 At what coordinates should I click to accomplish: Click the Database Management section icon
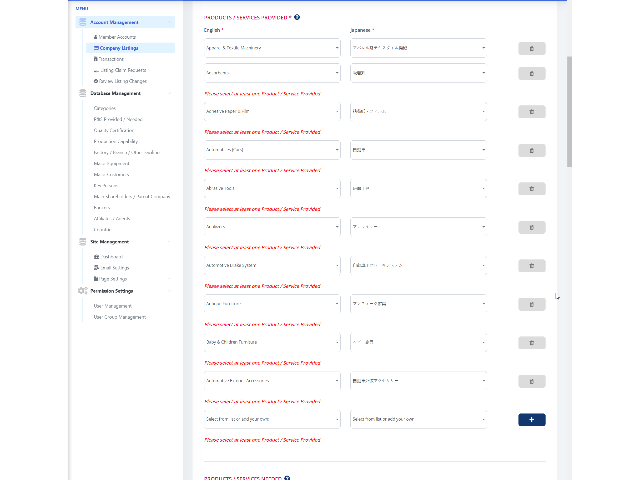point(82,93)
